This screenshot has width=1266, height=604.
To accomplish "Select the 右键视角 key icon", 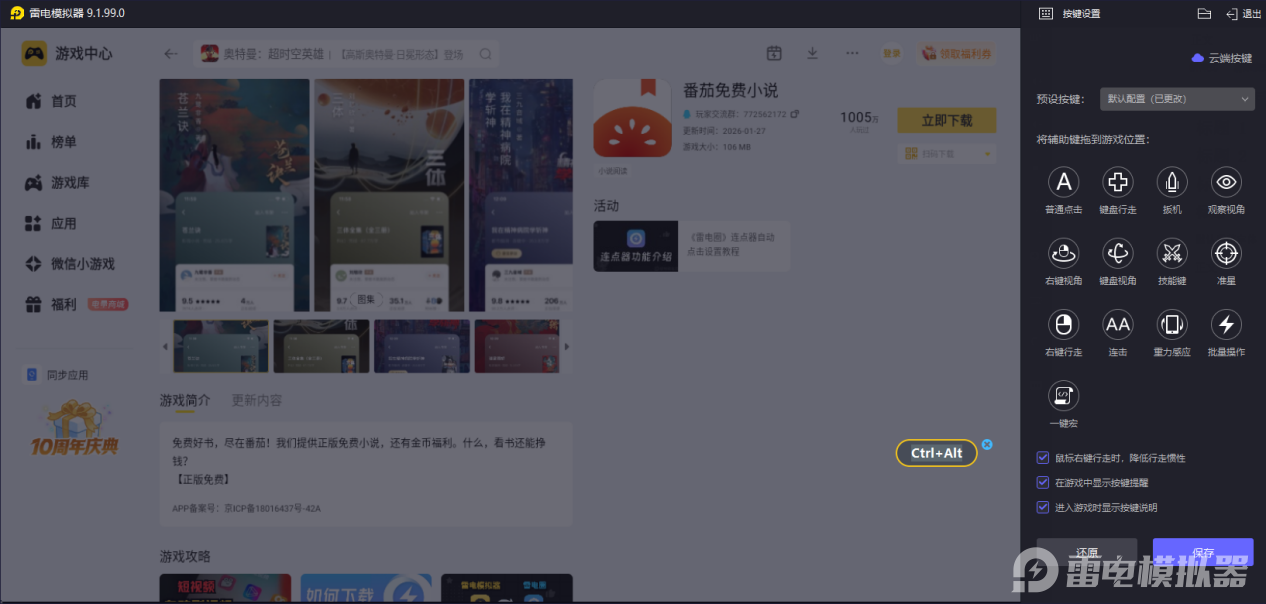I will click(1064, 253).
